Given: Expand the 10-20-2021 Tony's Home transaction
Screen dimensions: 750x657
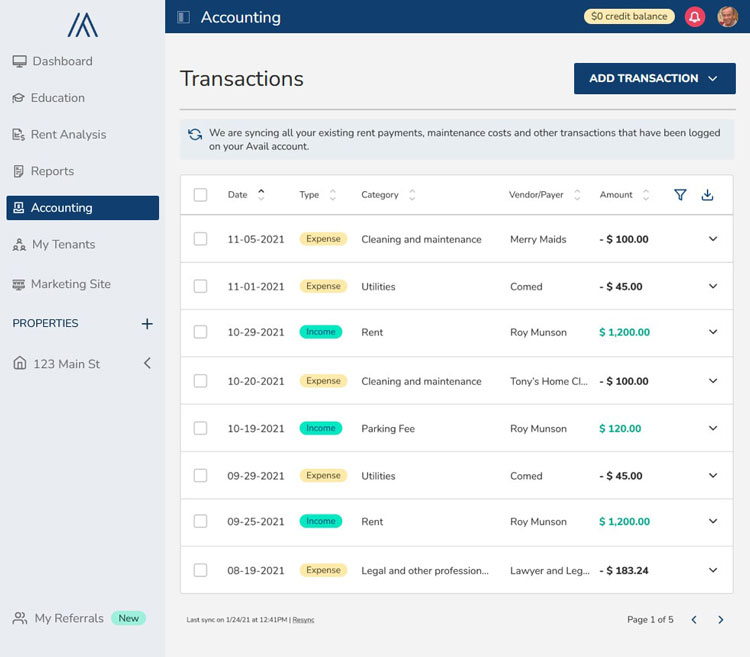Looking at the screenshot, I should pos(713,381).
